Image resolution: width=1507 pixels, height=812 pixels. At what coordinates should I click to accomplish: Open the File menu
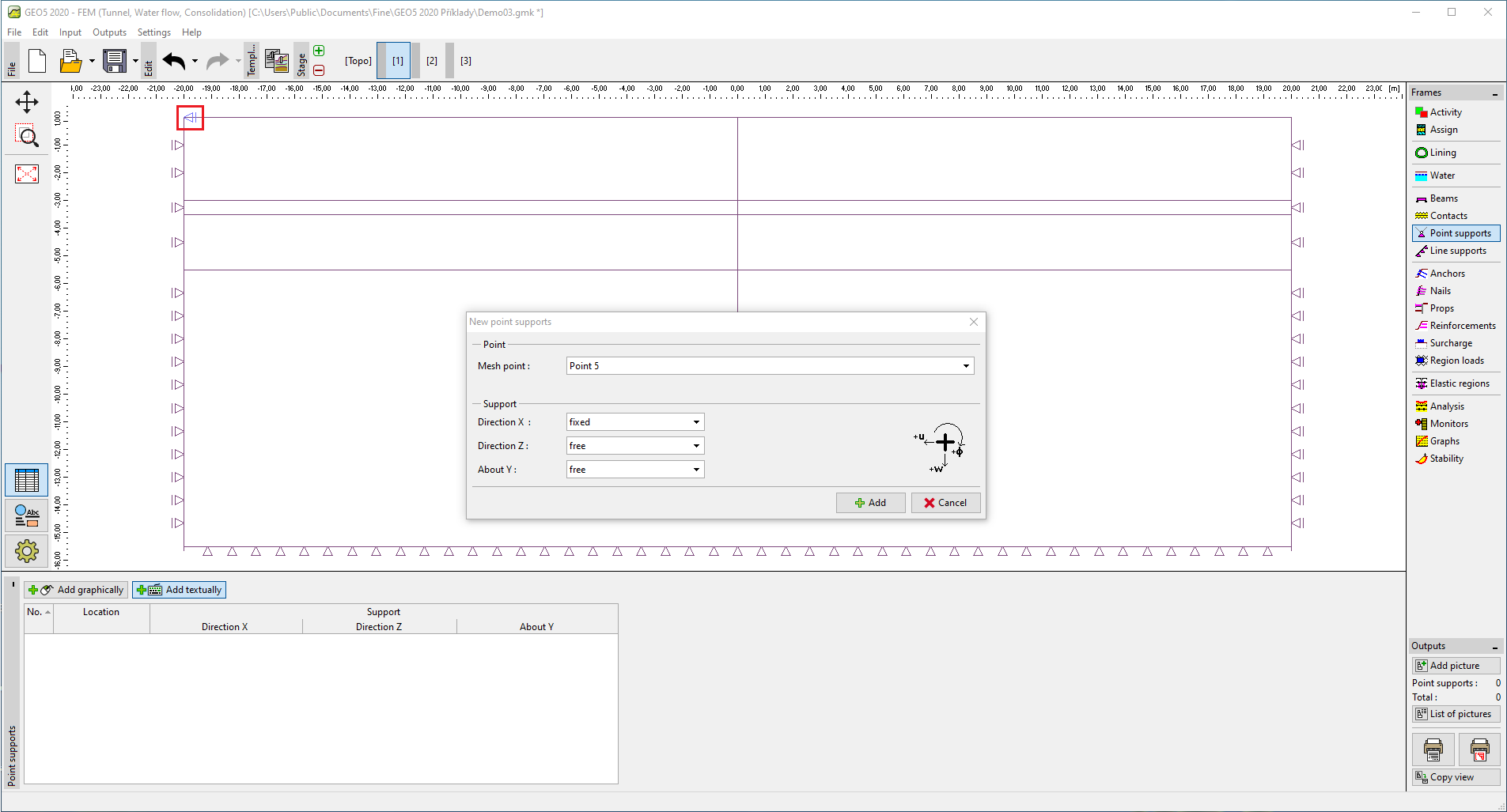tap(14, 32)
